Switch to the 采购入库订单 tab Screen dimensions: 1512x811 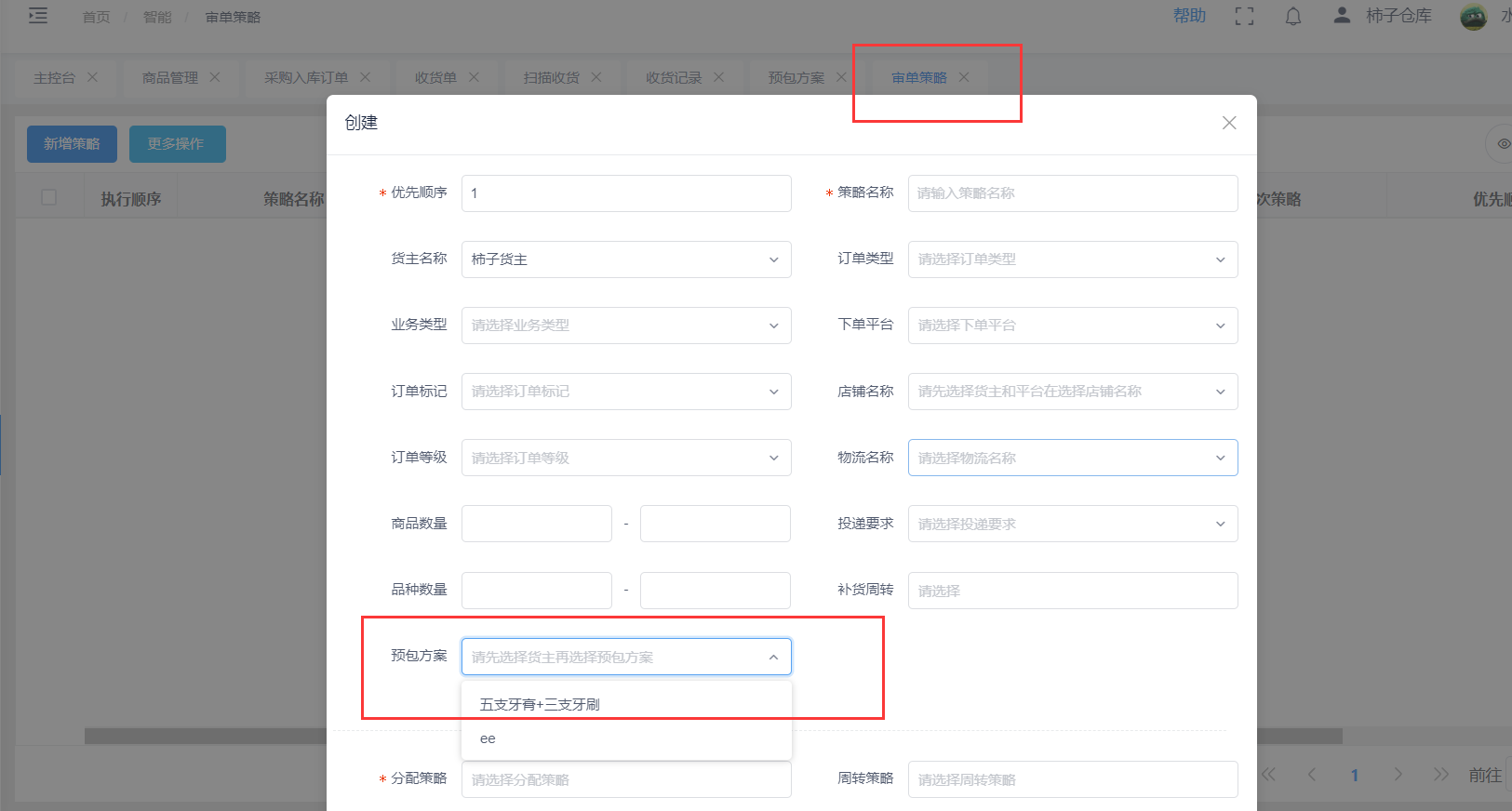[306, 78]
